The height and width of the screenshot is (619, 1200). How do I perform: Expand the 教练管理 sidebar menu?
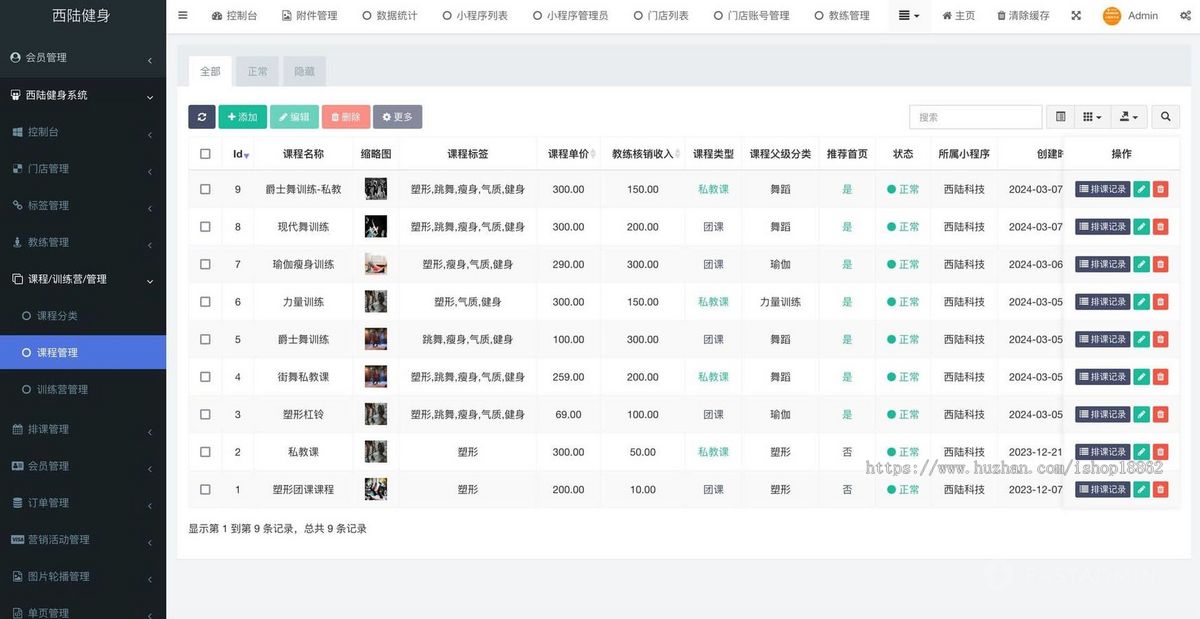[x=82, y=242]
